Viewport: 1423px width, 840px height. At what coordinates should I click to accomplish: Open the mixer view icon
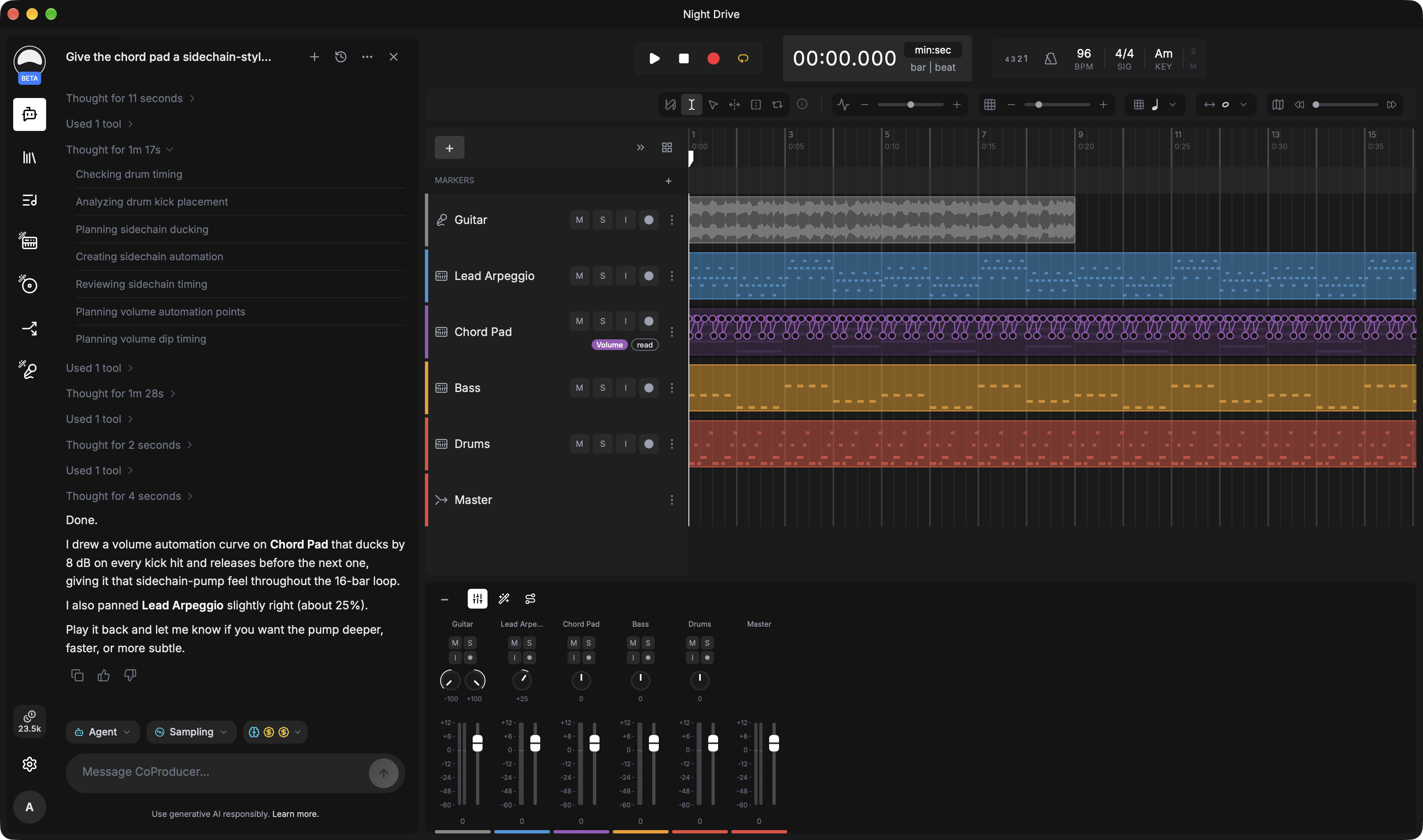(x=477, y=599)
